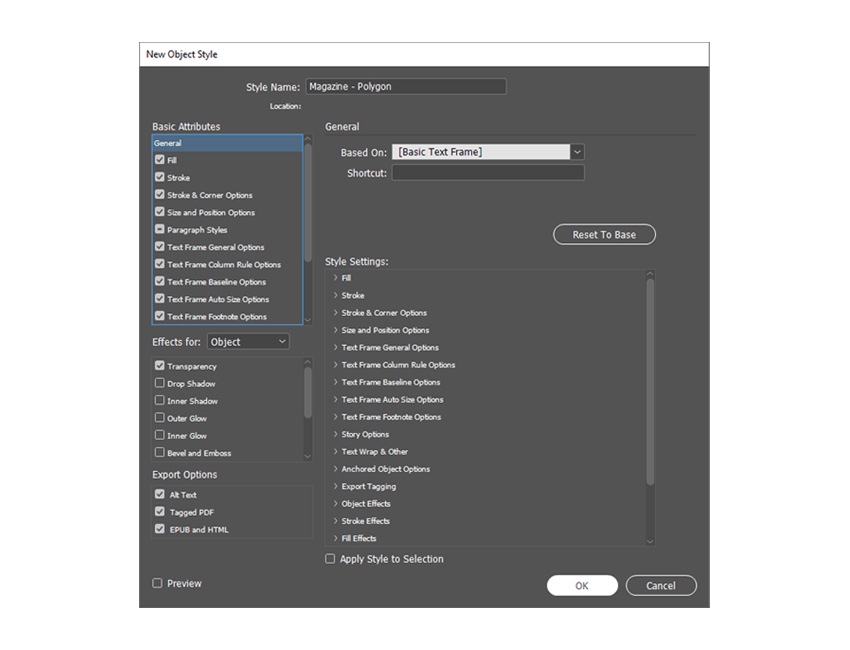Enable the Drop Shadow effect

click(x=159, y=383)
